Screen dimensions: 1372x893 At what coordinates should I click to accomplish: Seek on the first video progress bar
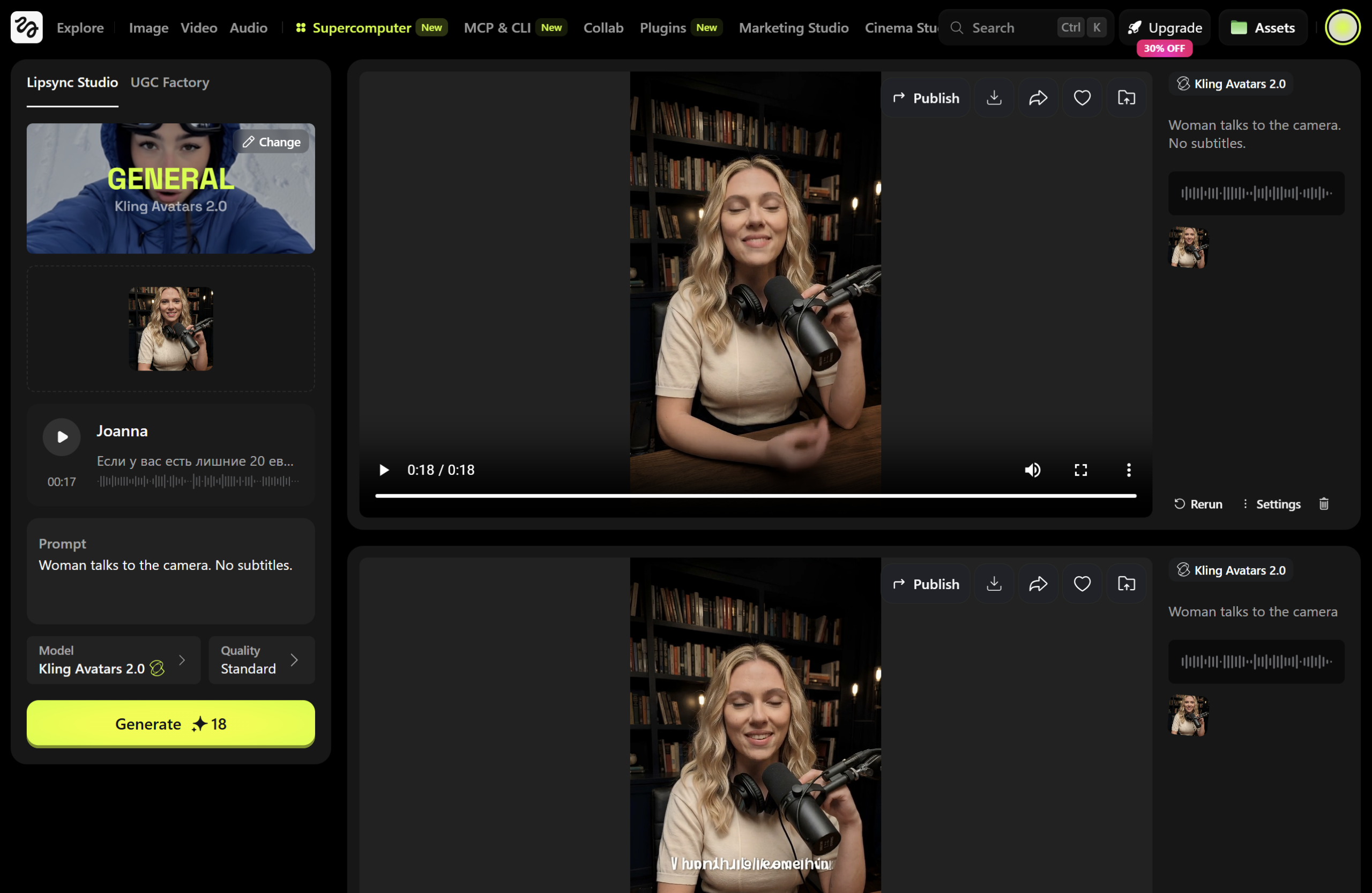(755, 495)
